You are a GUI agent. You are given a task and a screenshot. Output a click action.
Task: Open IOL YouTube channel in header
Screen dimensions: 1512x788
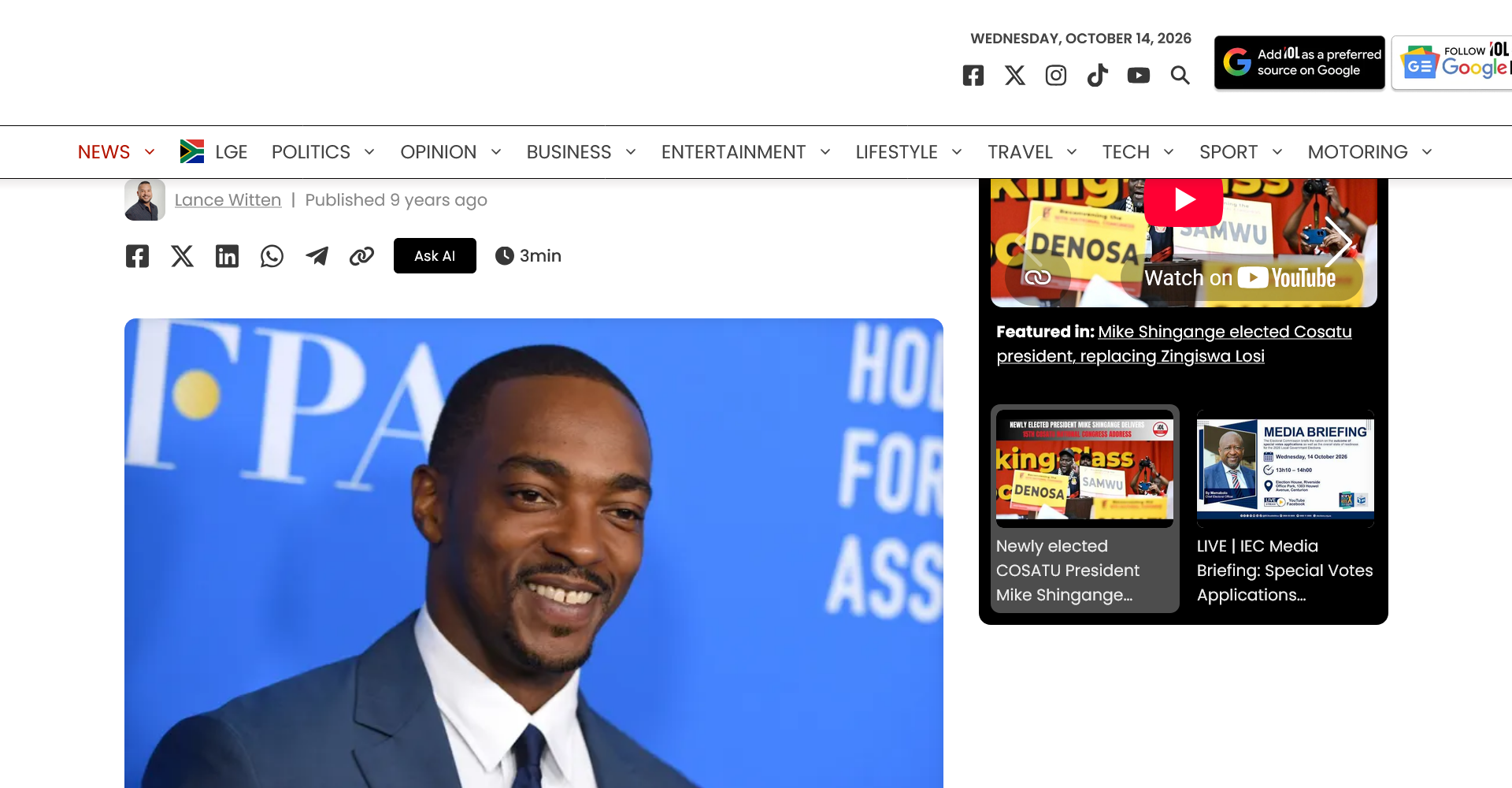[1139, 75]
